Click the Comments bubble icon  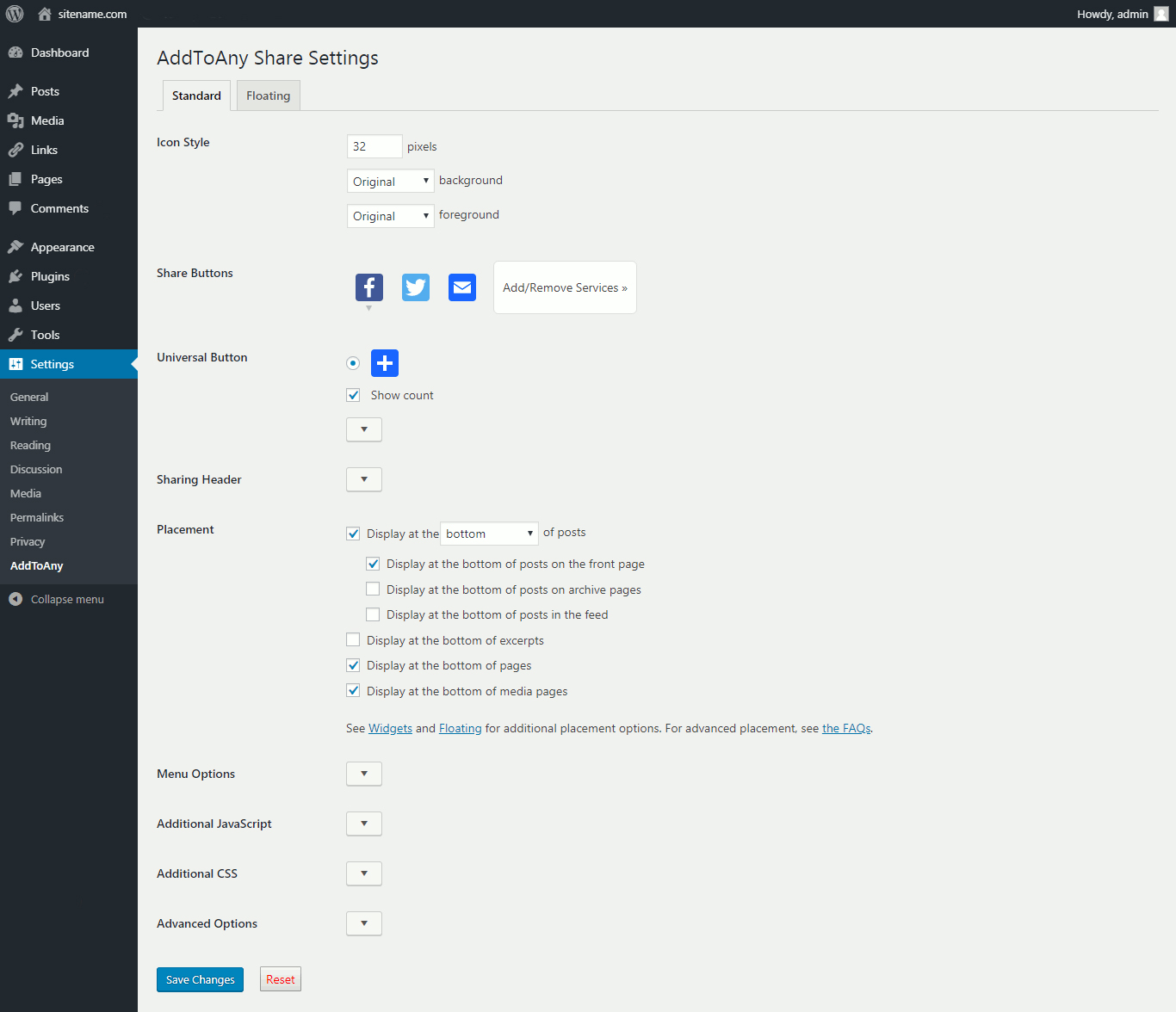(15, 208)
